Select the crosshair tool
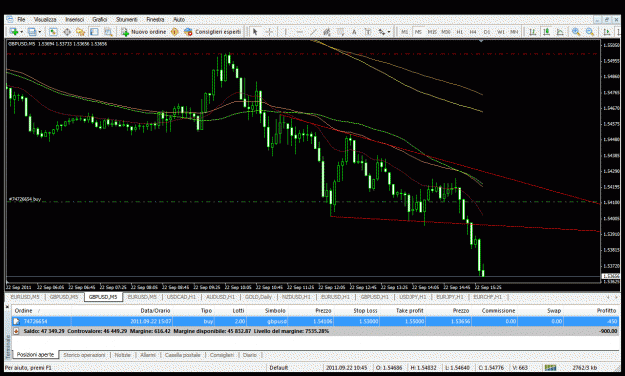Image resolution: width=625 pixels, height=376 pixels. pos(269,31)
